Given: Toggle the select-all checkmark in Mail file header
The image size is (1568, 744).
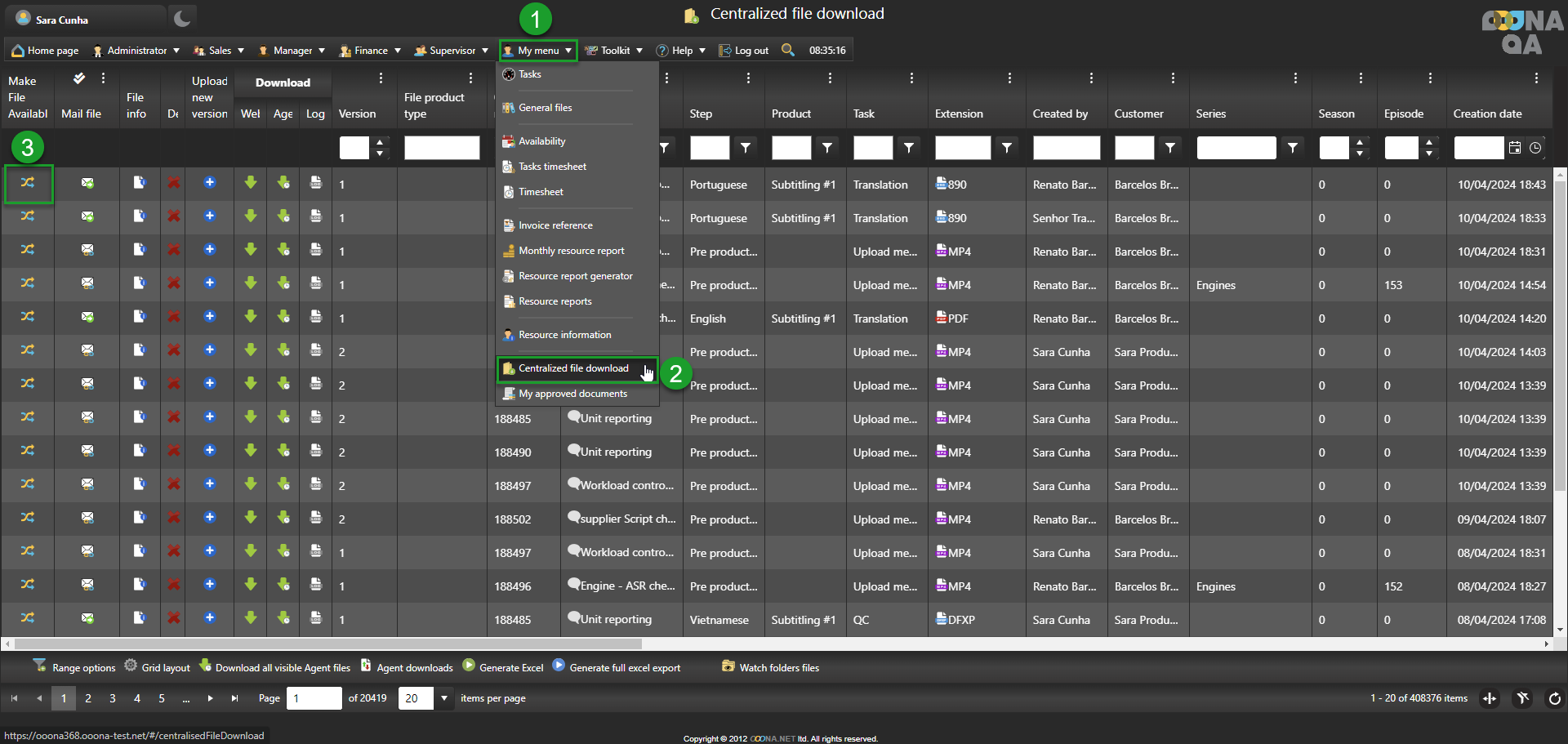Looking at the screenshot, I should [x=79, y=78].
